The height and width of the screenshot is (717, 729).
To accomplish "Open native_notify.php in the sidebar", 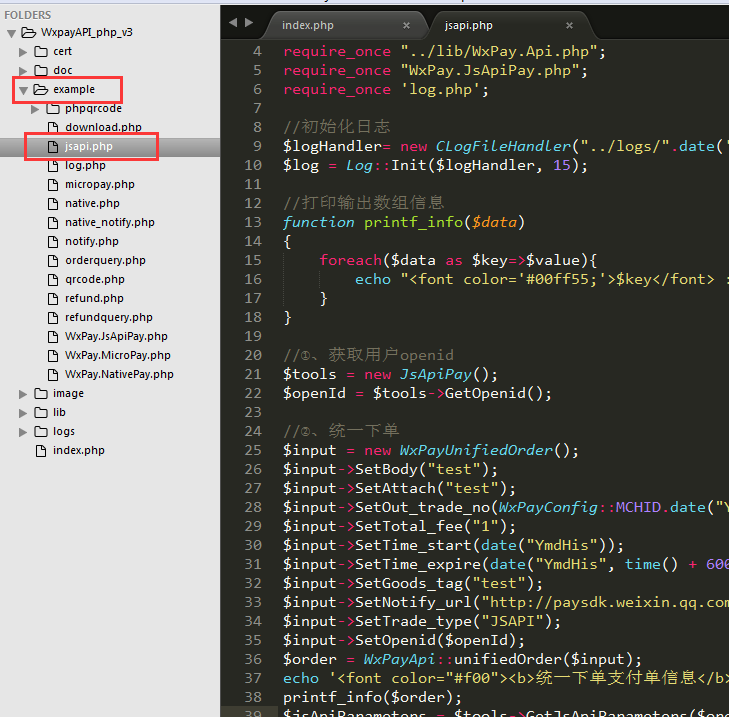I will coord(110,223).
